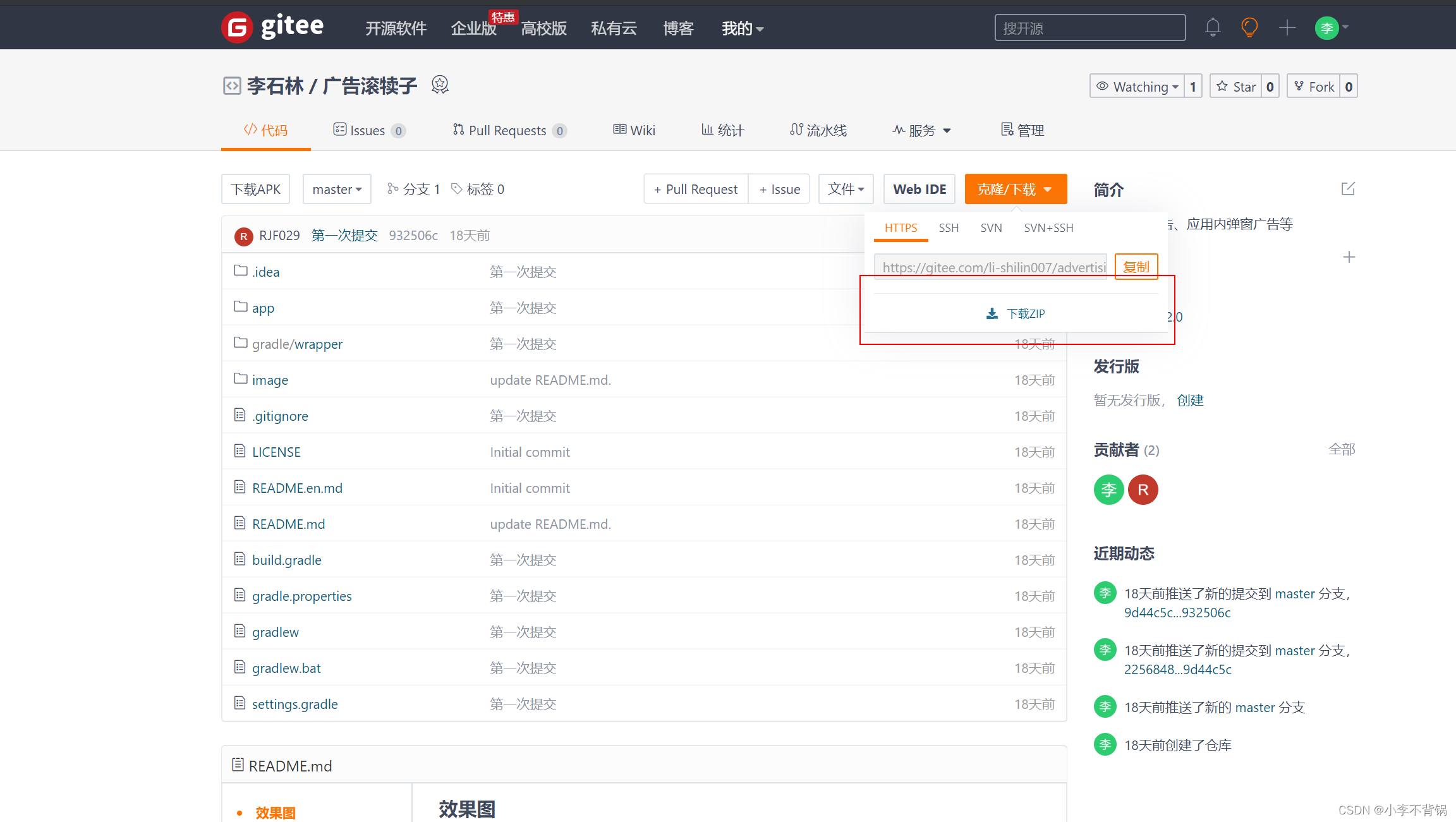Open the Issues tab

[370, 131]
